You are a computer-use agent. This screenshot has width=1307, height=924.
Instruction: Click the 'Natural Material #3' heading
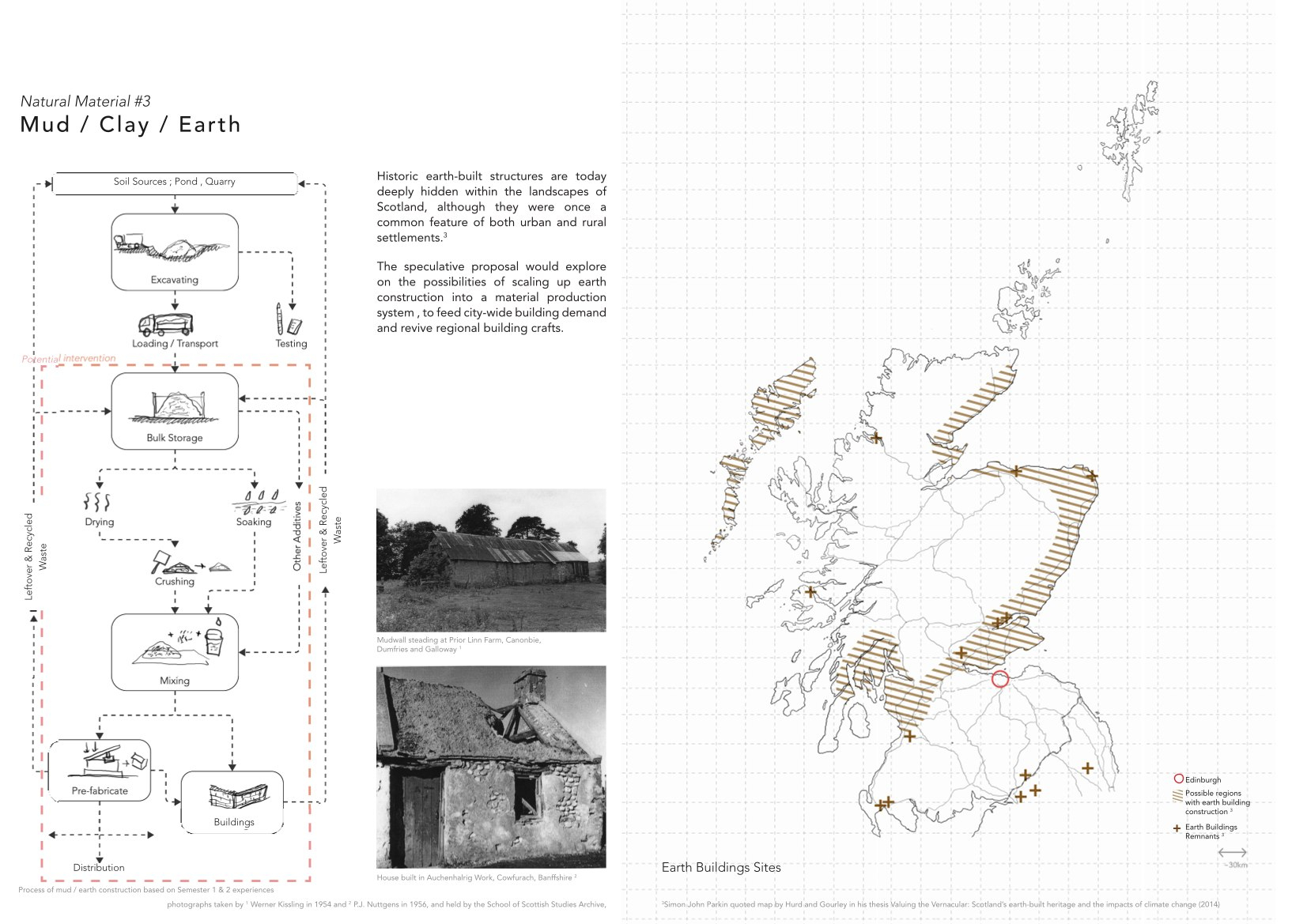click(85, 101)
